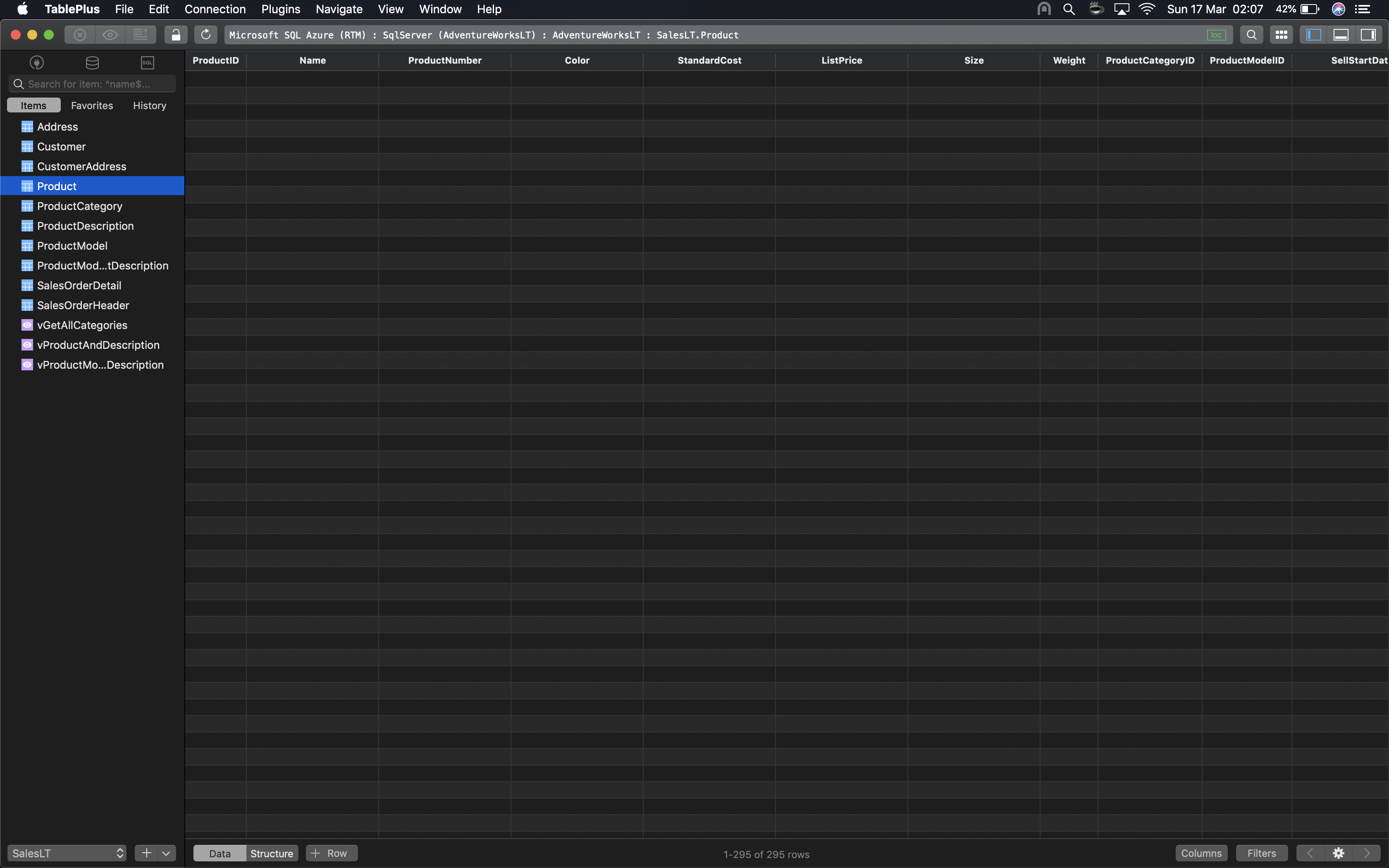1389x868 pixels.
Task: Click the grid view icon in toolbar
Action: click(x=1281, y=34)
